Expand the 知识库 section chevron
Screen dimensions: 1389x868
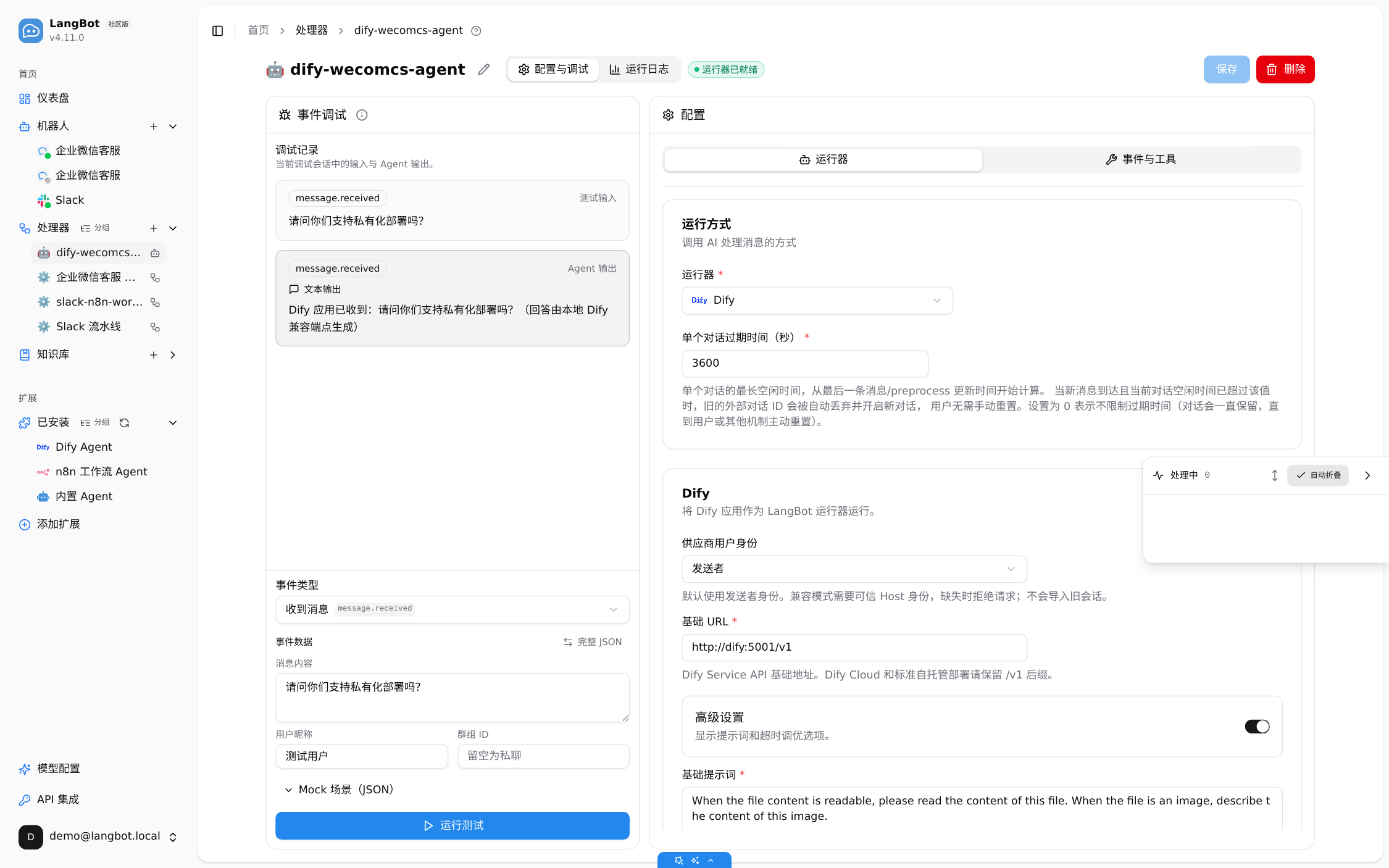173,354
